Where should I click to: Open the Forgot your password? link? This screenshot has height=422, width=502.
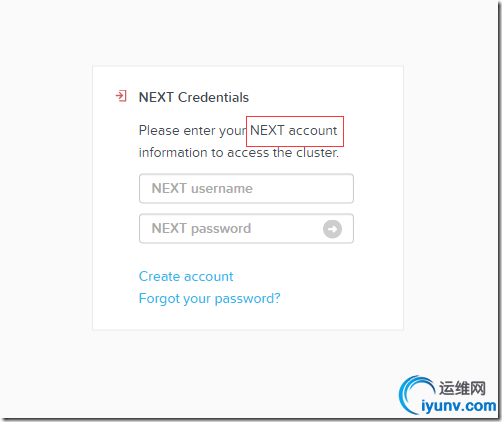click(210, 299)
